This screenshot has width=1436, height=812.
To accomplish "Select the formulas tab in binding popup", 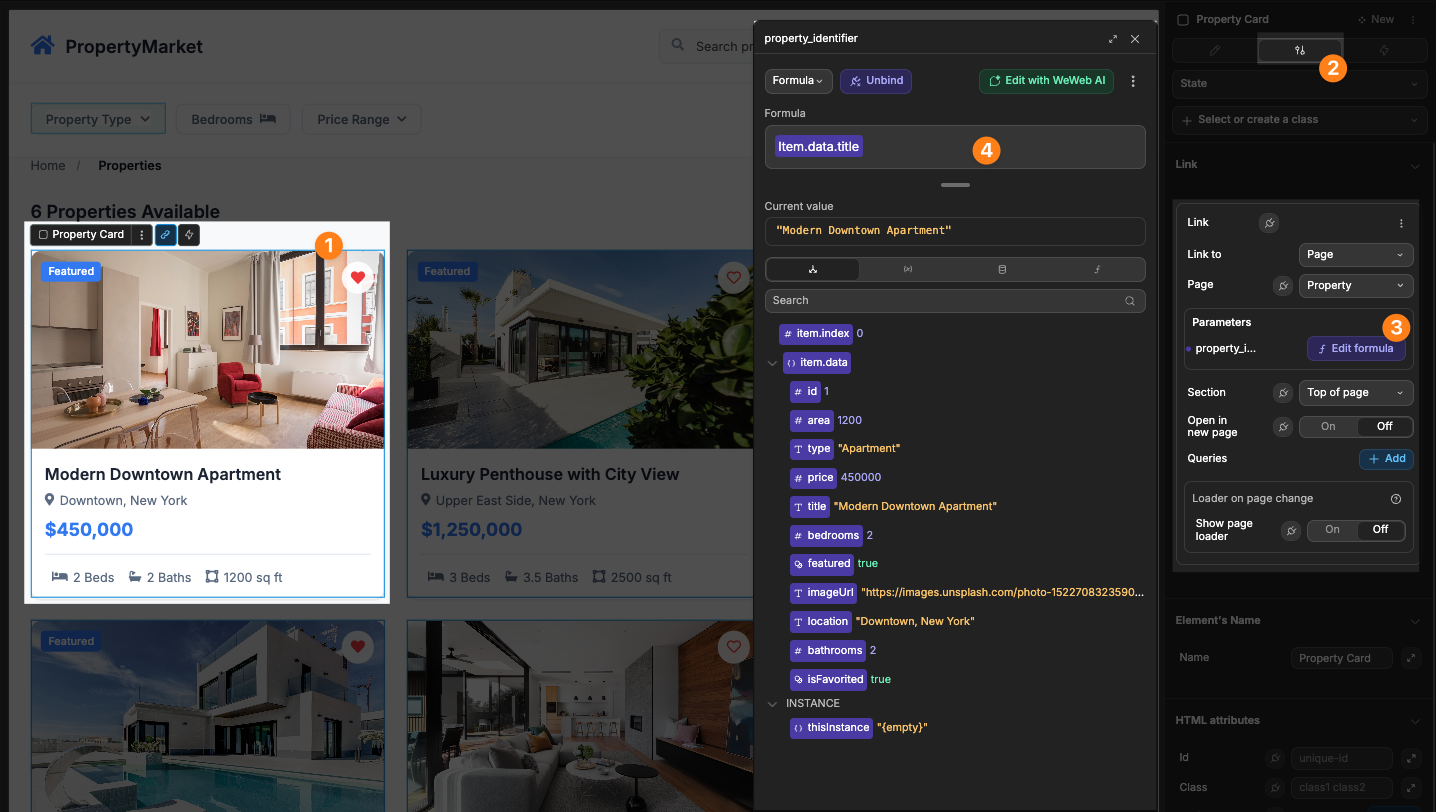I will (x=1096, y=269).
